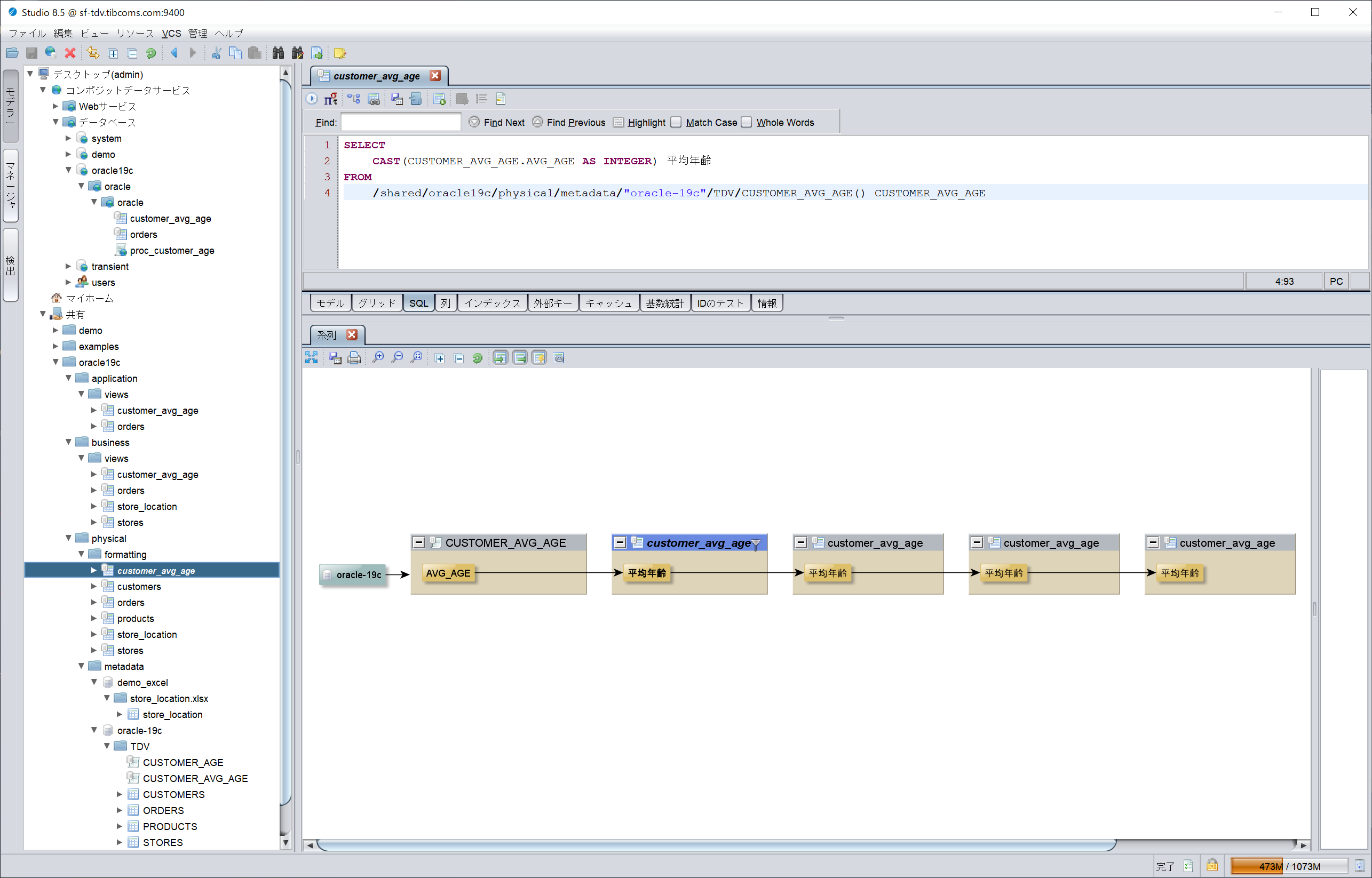Expand the examples folder under 共有
Screen dimensions: 1372x878
tap(55, 346)
